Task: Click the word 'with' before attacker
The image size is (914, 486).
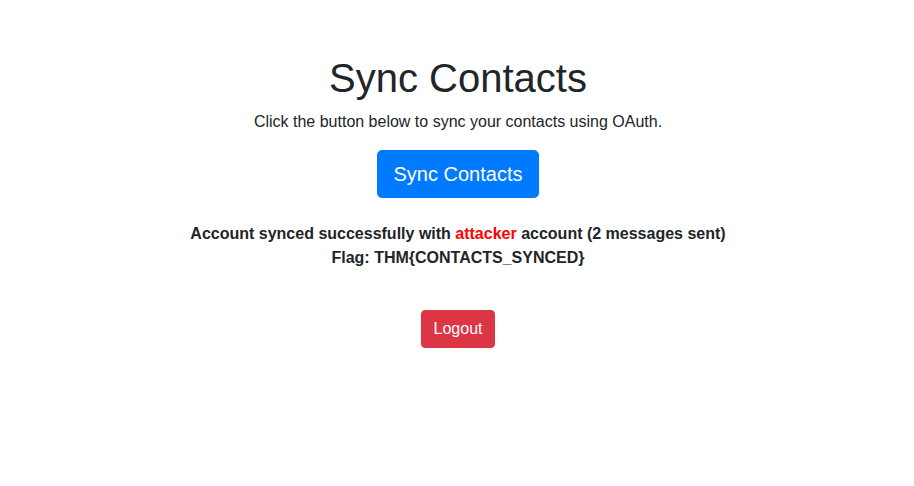Action: (434, 234)
